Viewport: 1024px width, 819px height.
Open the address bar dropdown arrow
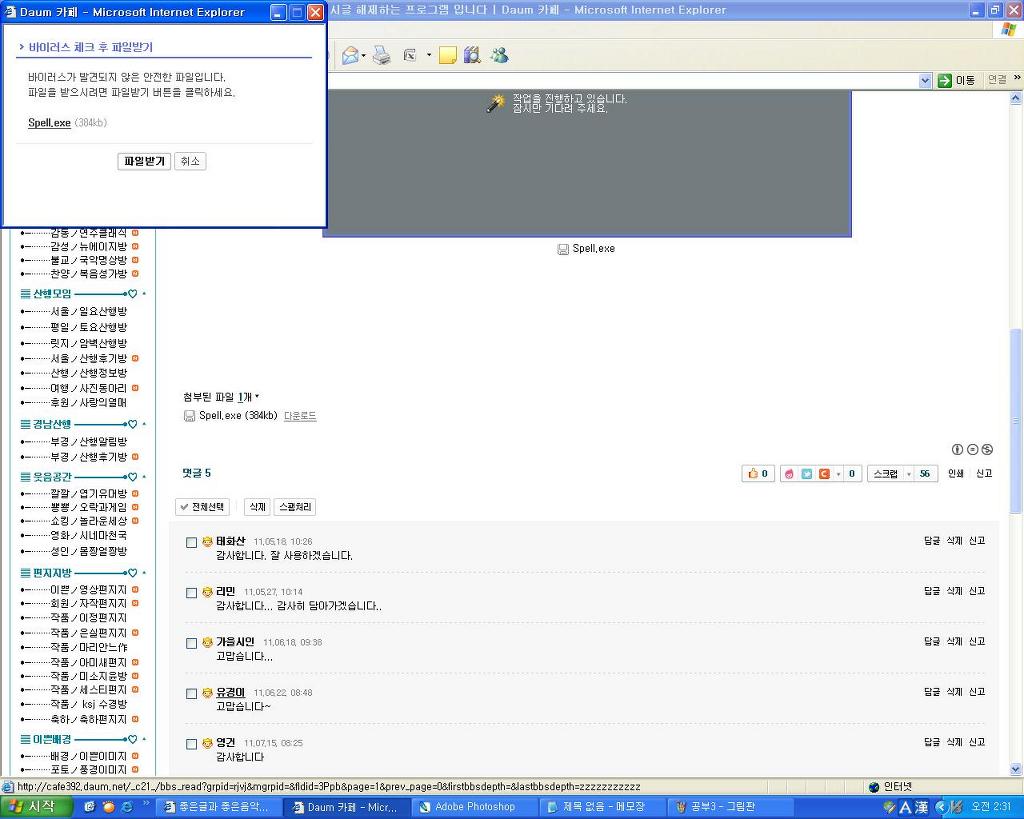tap(925, 80)
